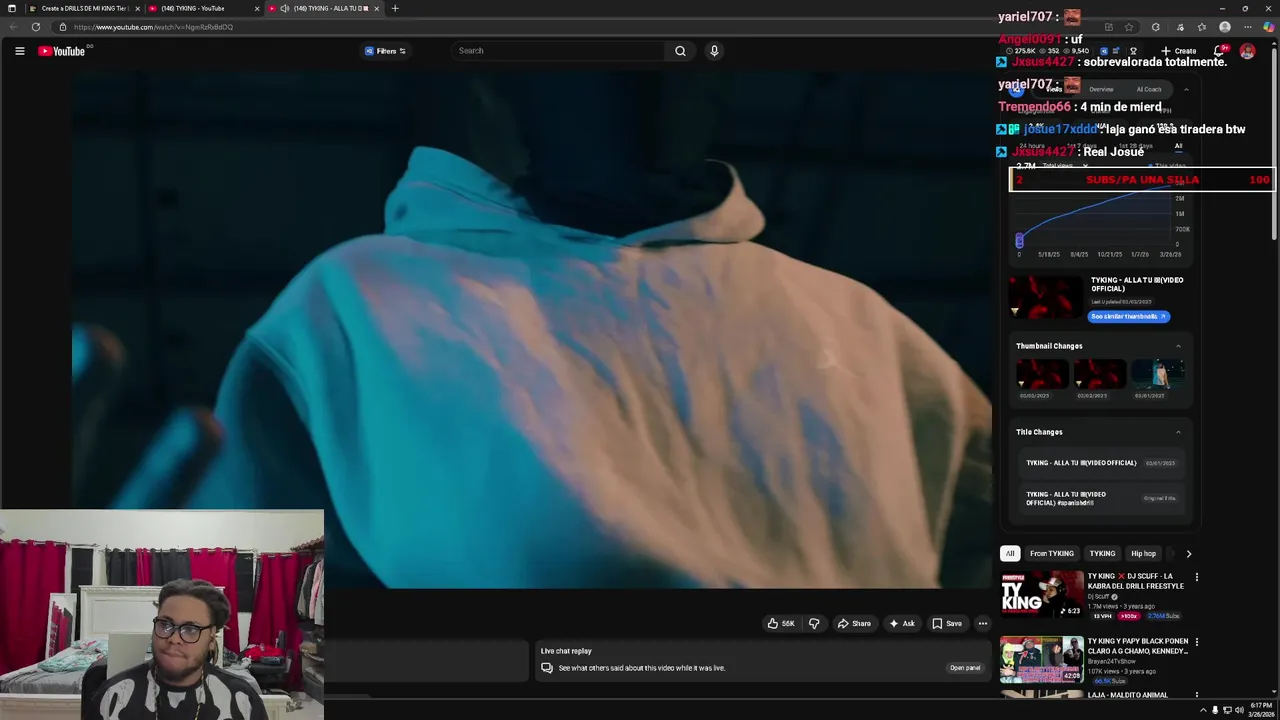Open a new browser tab

tap(395, 8)
